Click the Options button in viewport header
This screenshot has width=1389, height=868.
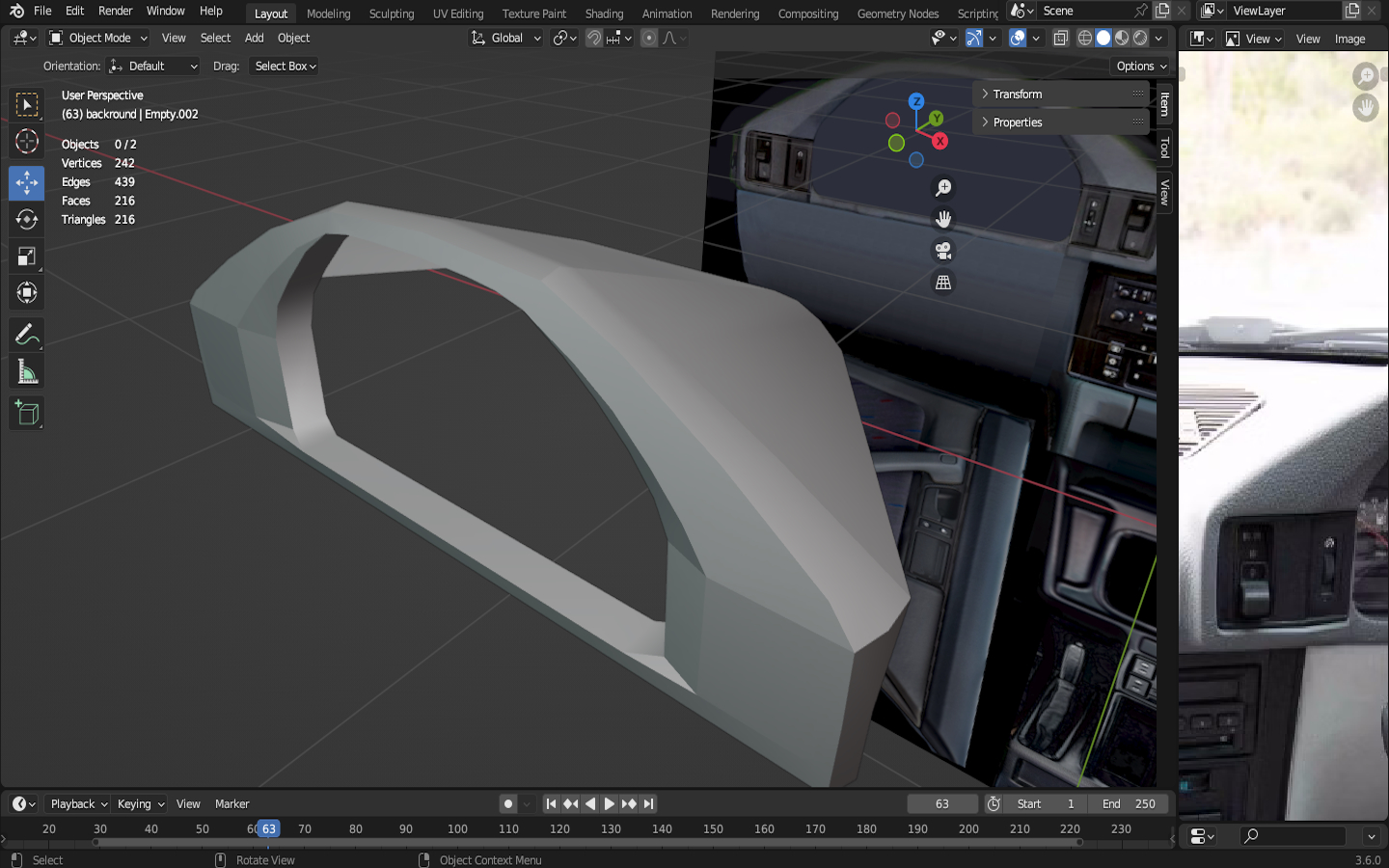[1141, 67]
